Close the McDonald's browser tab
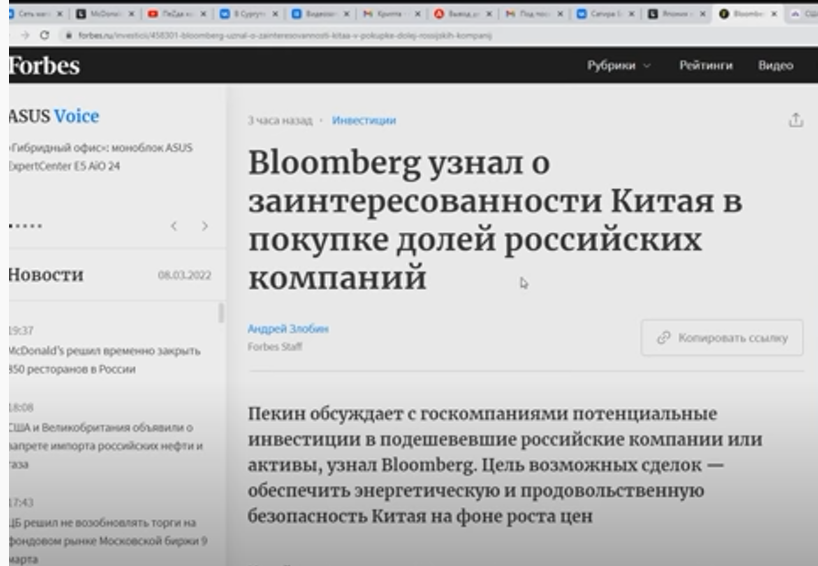The width and height of the screenshot is (818, 566). [131, 15]
